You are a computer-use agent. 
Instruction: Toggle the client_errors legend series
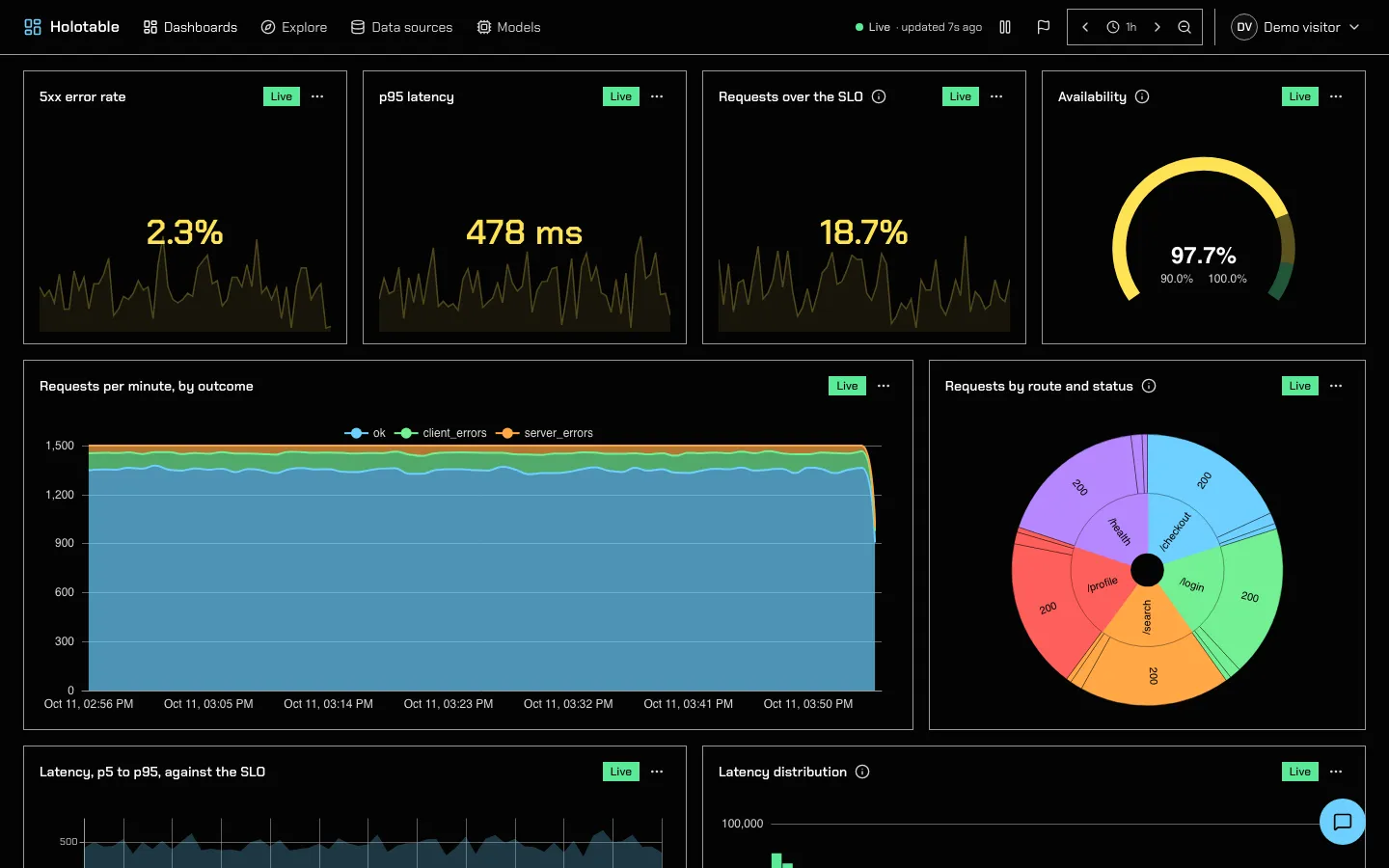coord(441,433)
